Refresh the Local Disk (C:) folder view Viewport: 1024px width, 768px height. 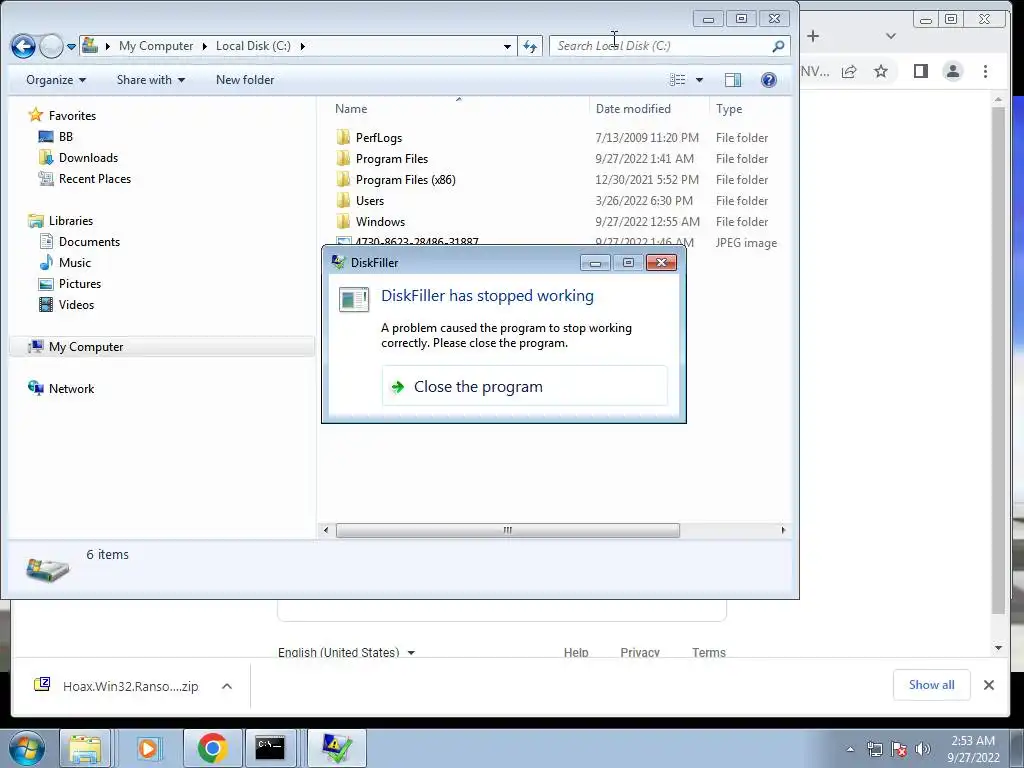point(530,46)
